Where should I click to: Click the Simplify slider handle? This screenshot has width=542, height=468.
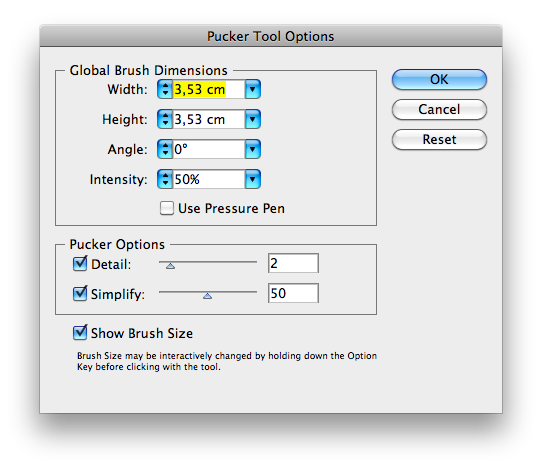[207, 296]
